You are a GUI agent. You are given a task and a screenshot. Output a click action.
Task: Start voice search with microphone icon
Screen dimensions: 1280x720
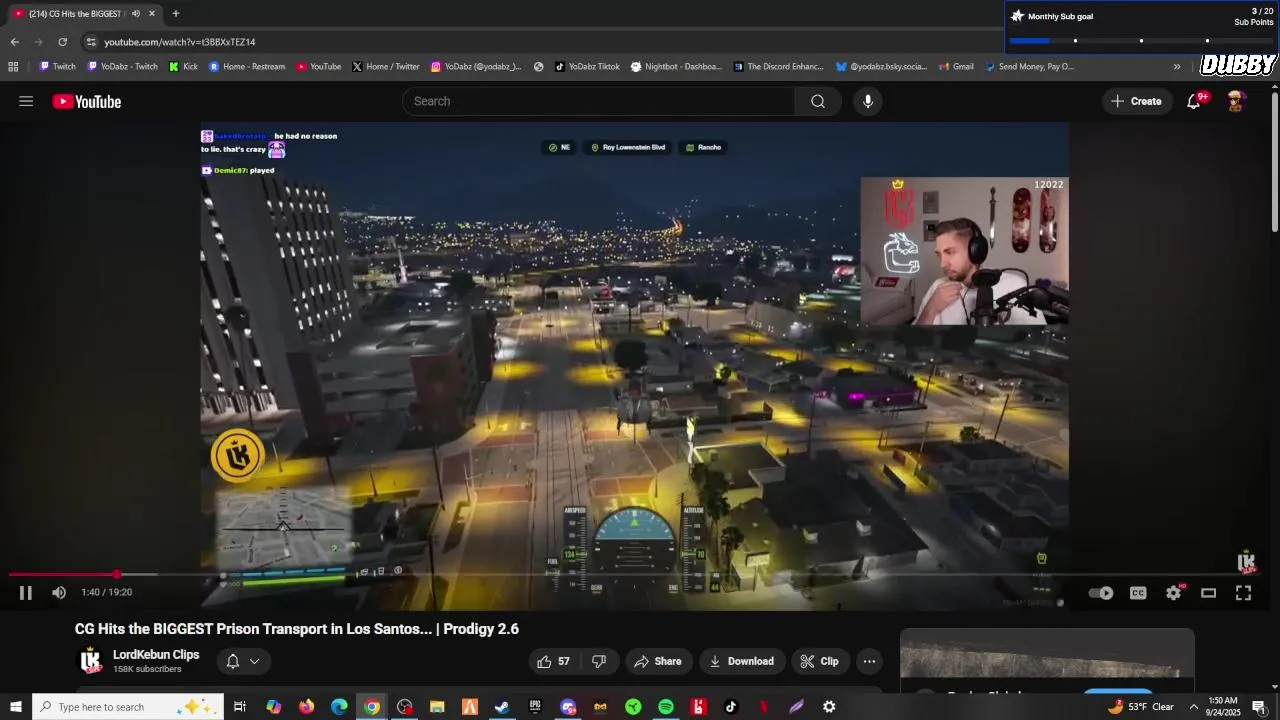coord(868,101)
